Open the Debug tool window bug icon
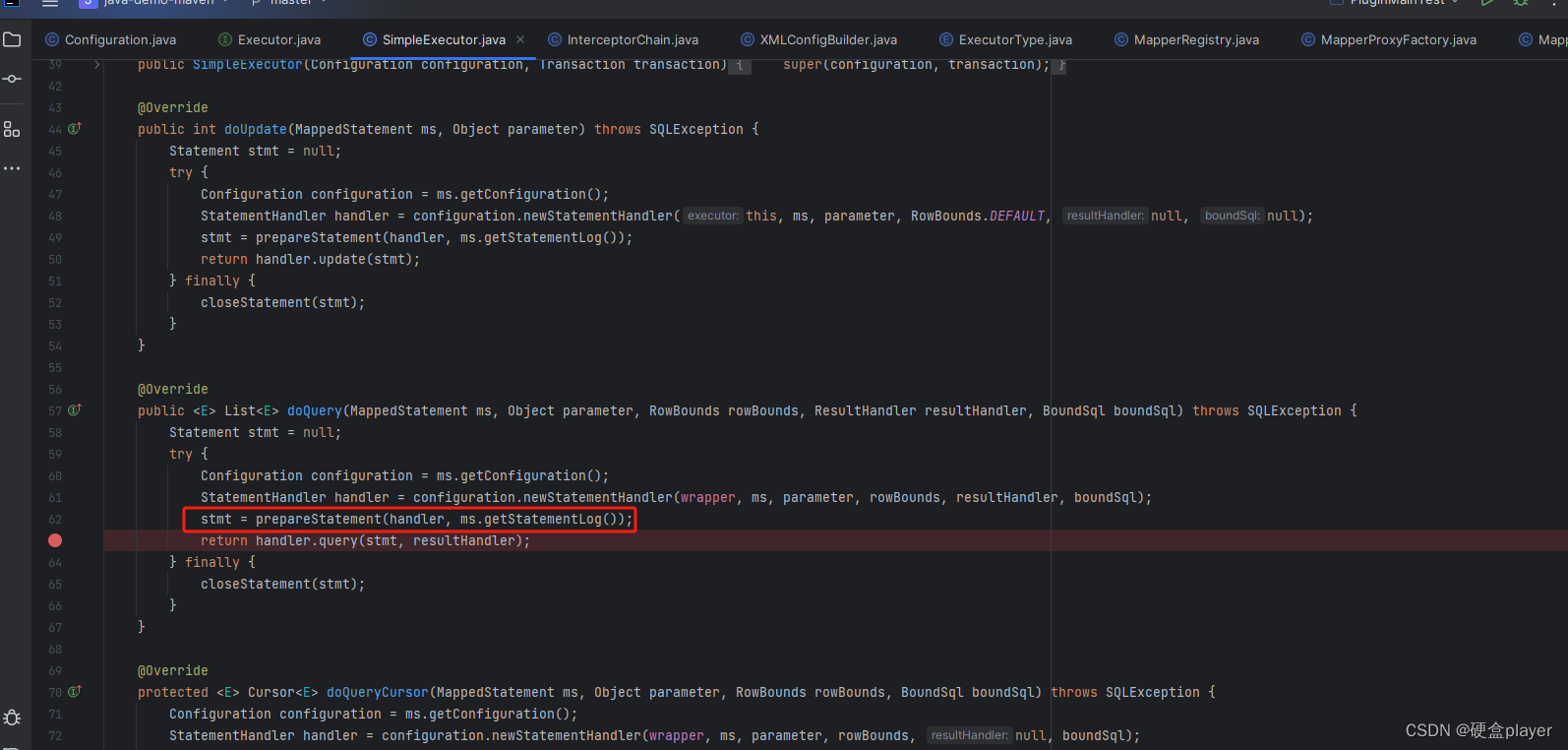This screenshot has height=750, width=1568. tap(12, 718)
